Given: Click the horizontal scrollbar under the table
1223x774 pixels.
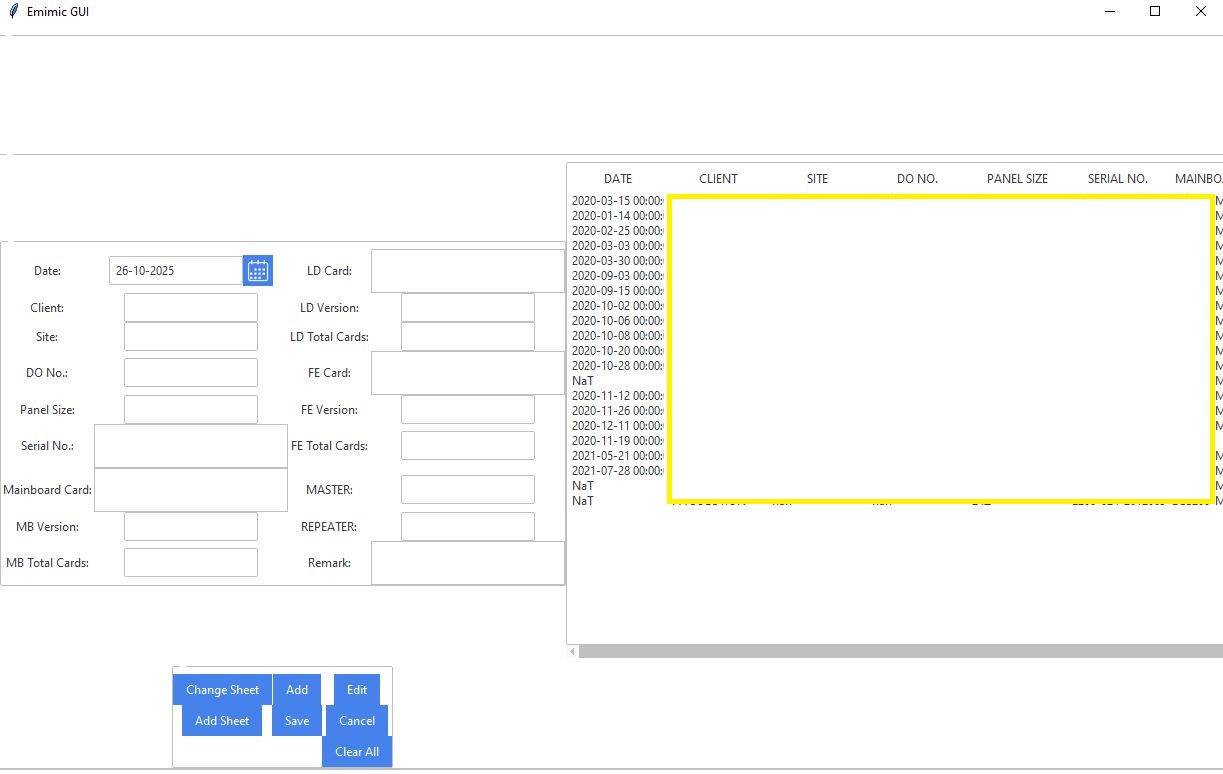Looking at the screenshot, I should tap(900, 652).
